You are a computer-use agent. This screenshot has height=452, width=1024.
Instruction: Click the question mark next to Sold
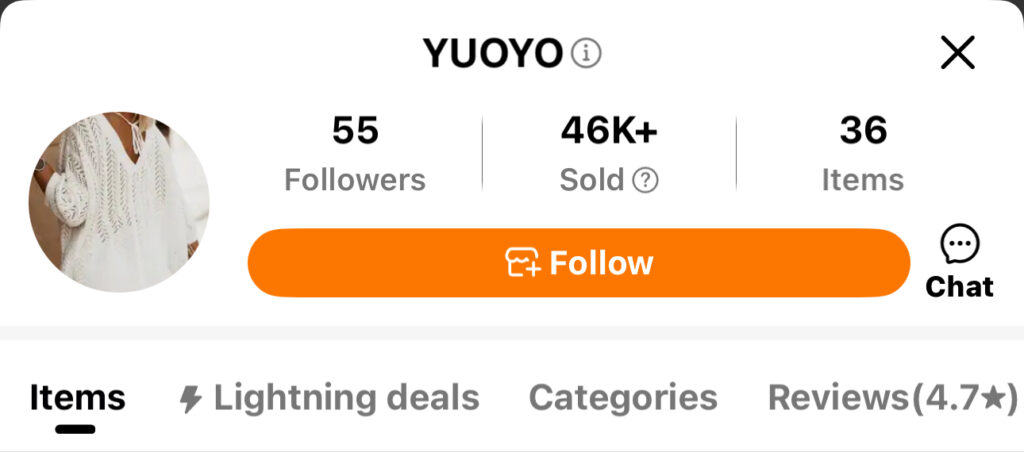tap(646, 180)
